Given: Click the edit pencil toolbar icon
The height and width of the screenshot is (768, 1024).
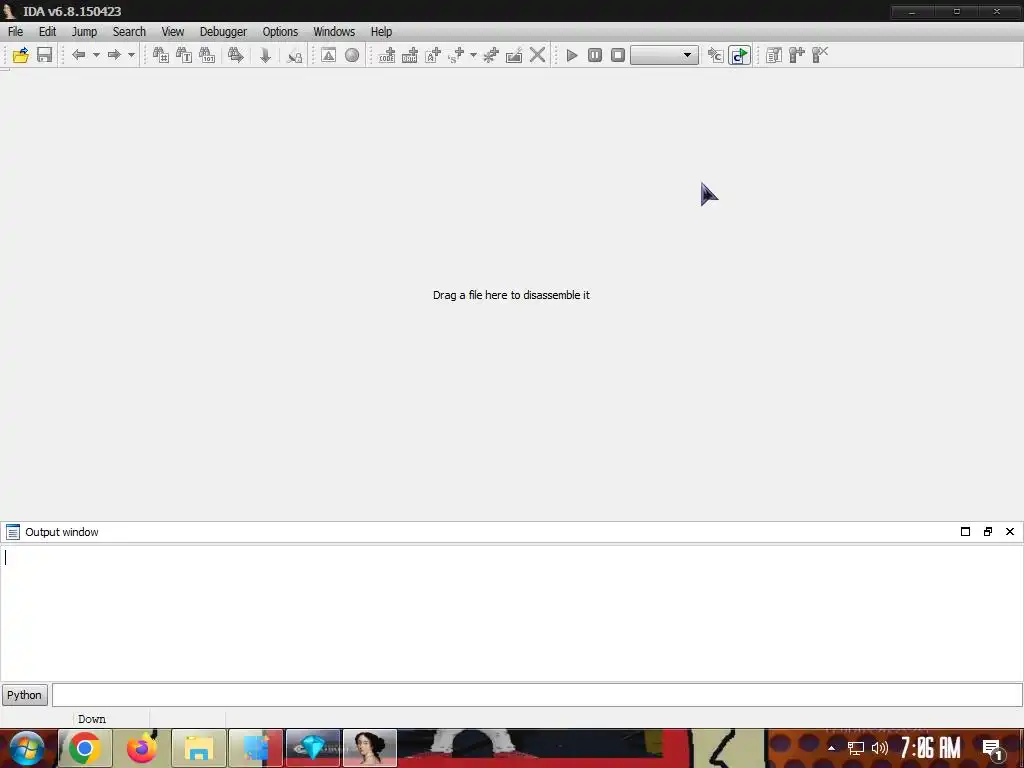Looking at the screenshot, I should (x=514, y=56).
